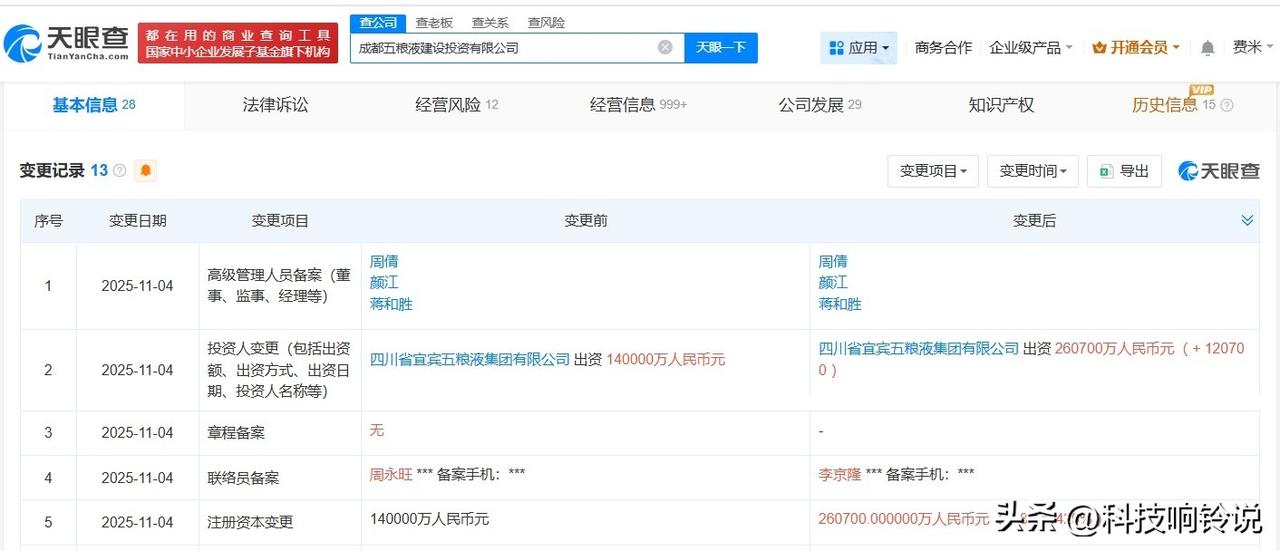
Task: Open the 变更项目 filter dropdown
Action: point(932,171)
